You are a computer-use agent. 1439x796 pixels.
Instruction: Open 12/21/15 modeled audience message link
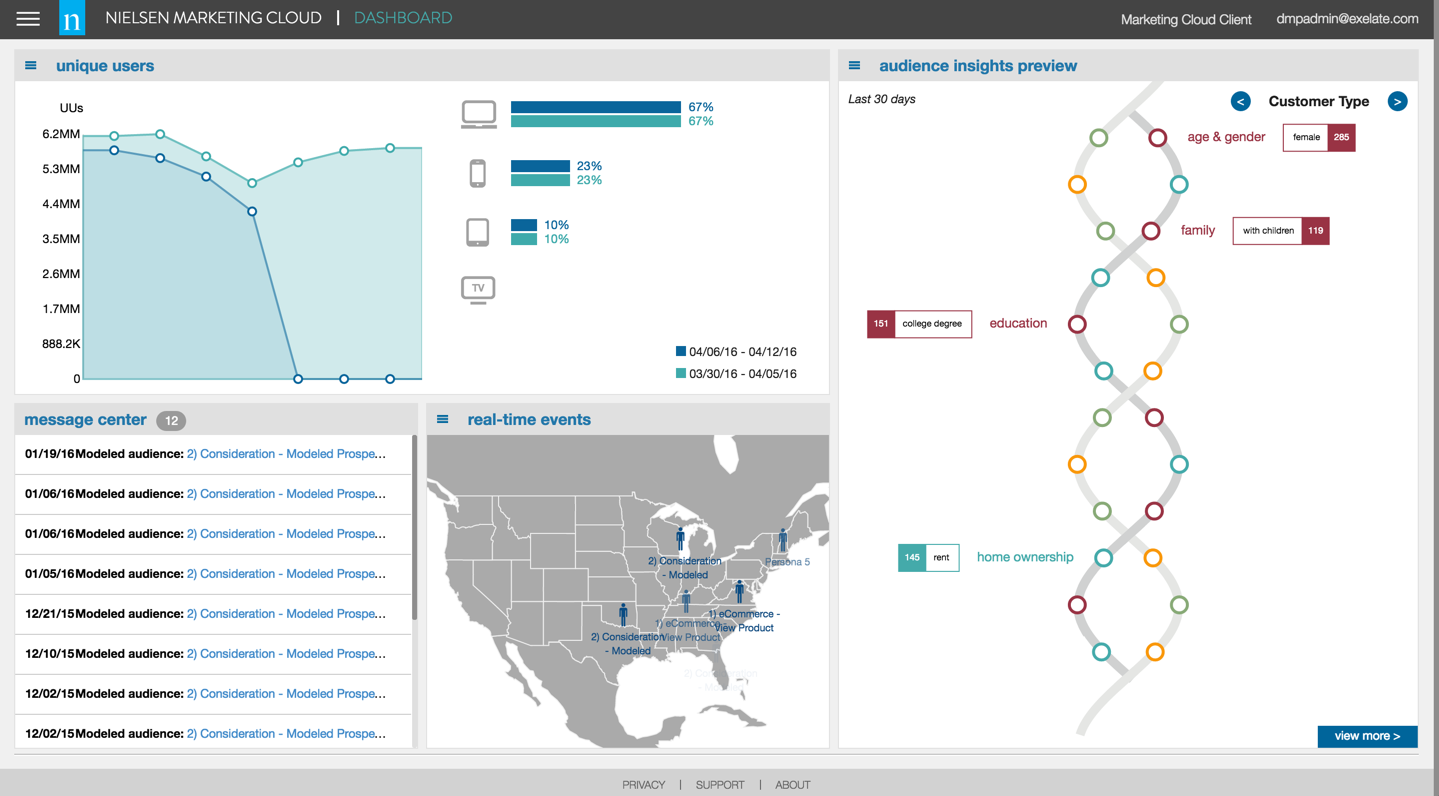286,614
